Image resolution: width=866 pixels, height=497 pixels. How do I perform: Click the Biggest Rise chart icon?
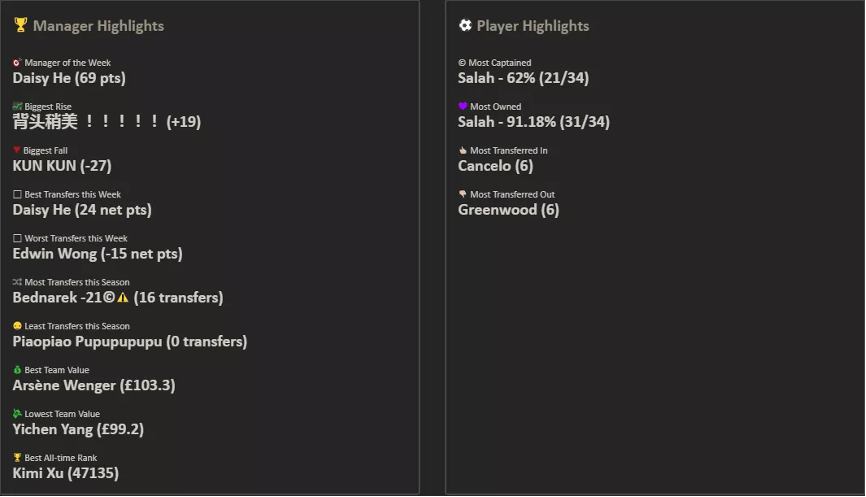click(x=17, y=107)
